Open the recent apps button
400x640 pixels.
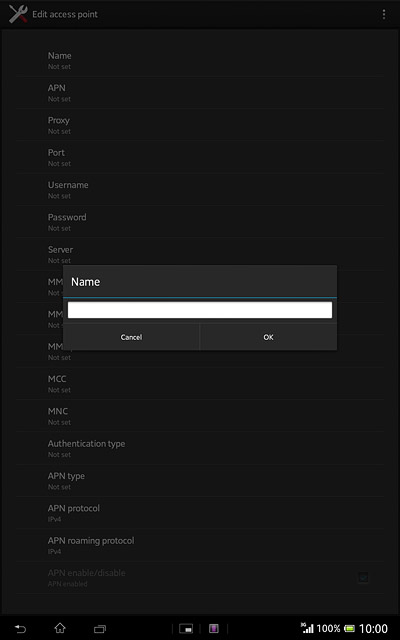pos(100,629)
